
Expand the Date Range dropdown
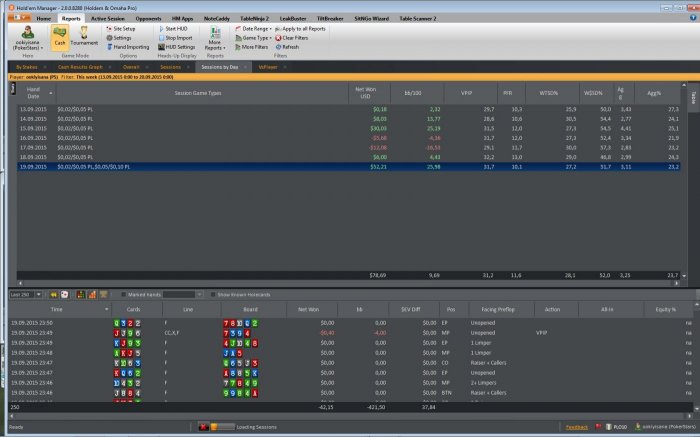[x=256, y=29]
